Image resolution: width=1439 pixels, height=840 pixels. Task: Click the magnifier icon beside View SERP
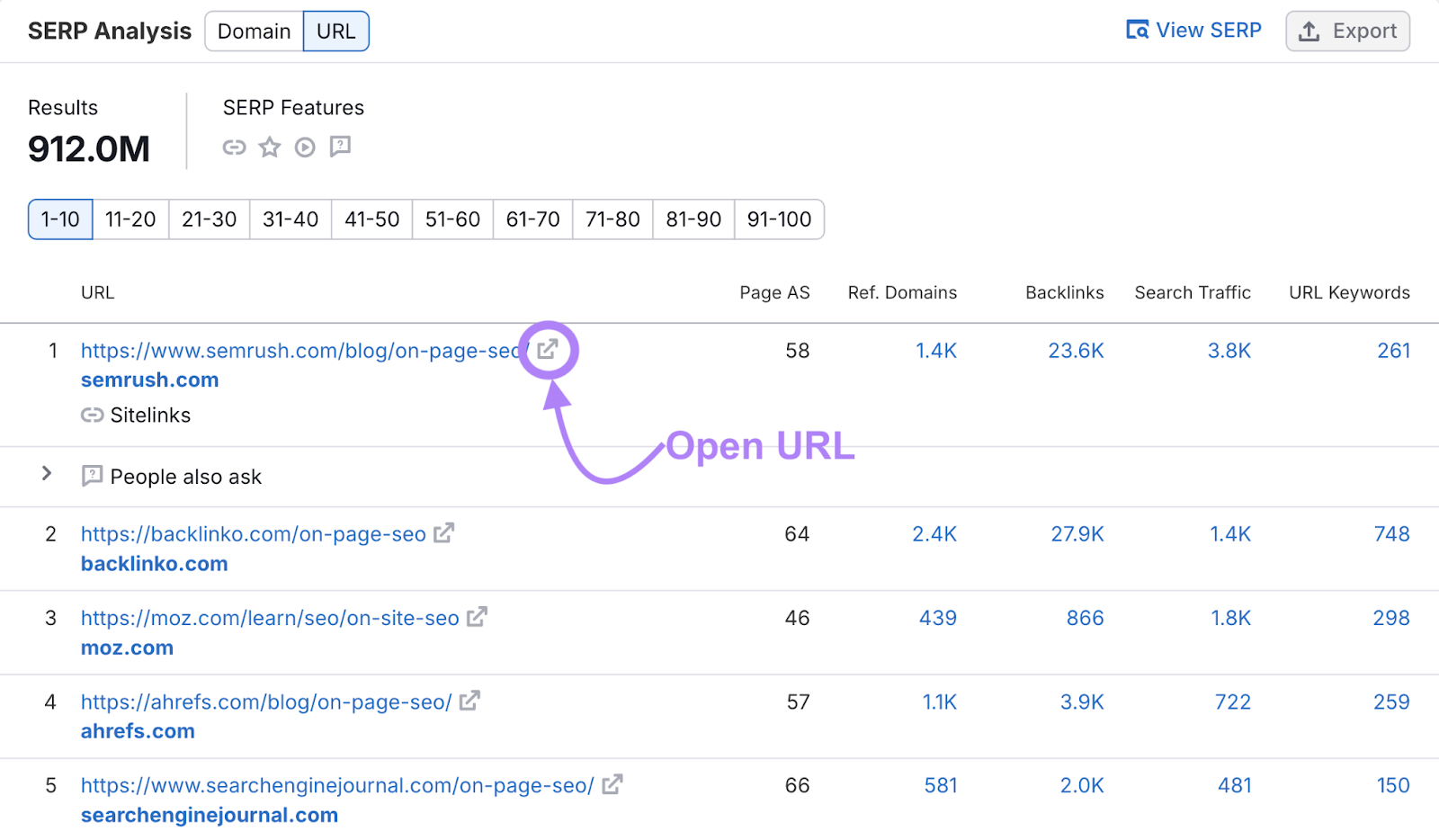(1137, 30)
